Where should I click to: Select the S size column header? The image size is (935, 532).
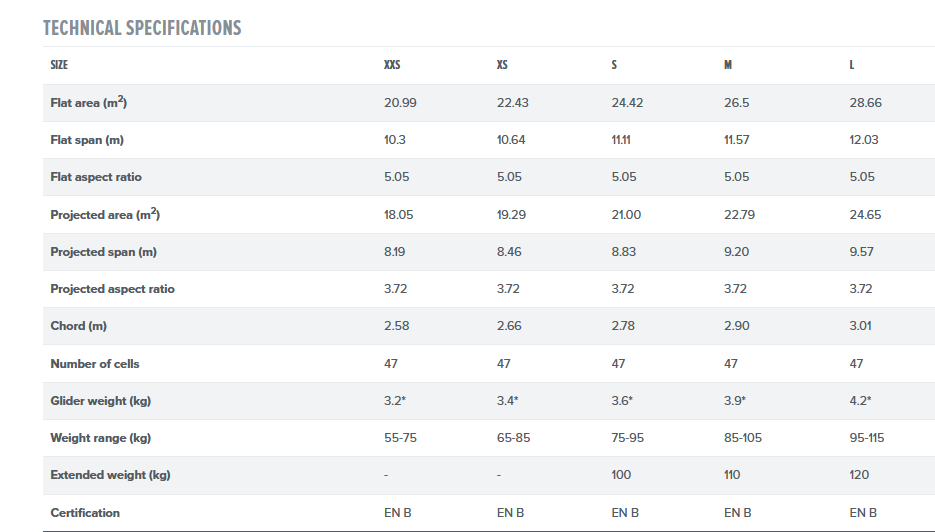click(614, 65)
